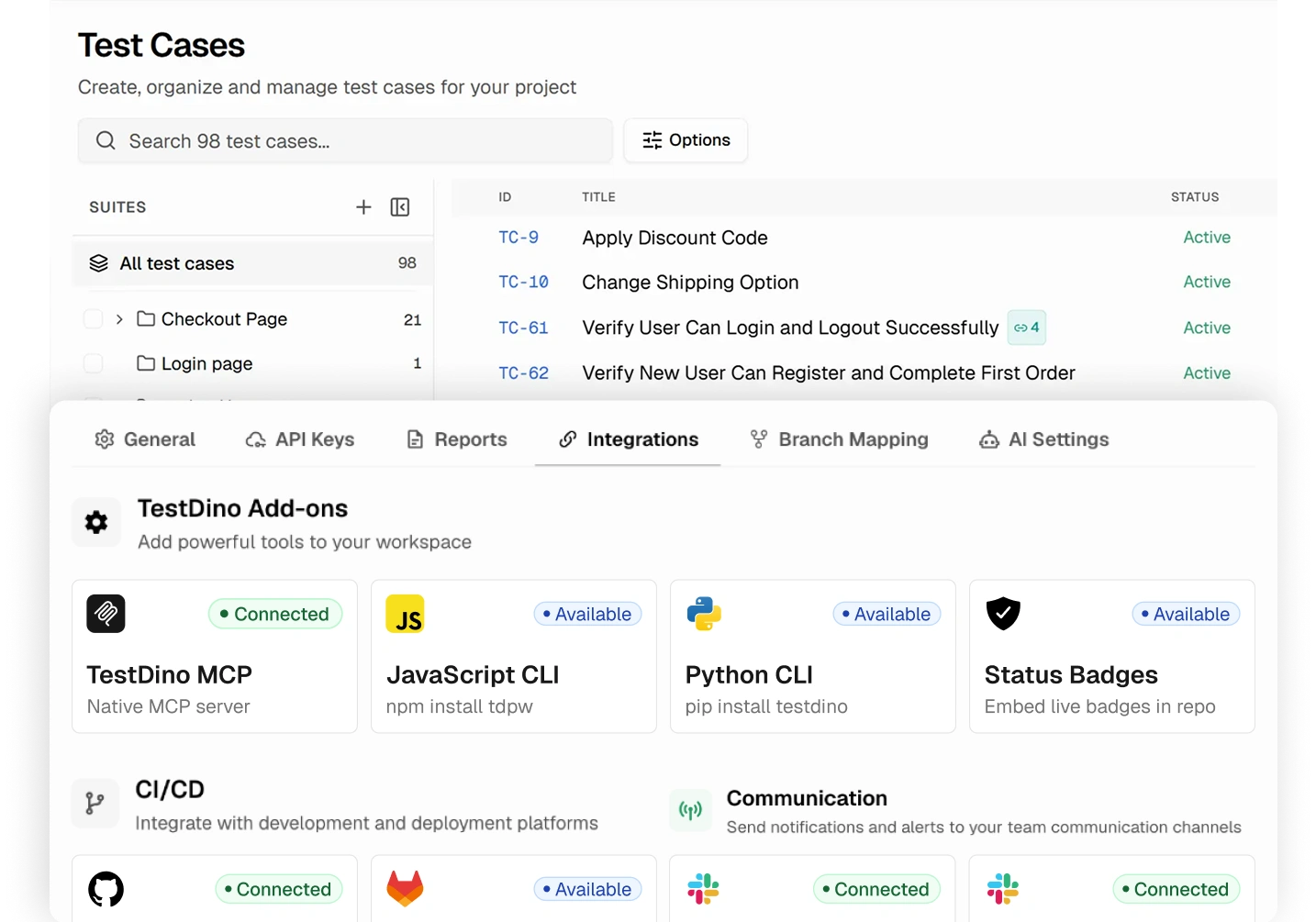Open test case TC-61 link
Image resolution: width=1316 pixels, height=922 pixels.
click(x=523, y=328)
